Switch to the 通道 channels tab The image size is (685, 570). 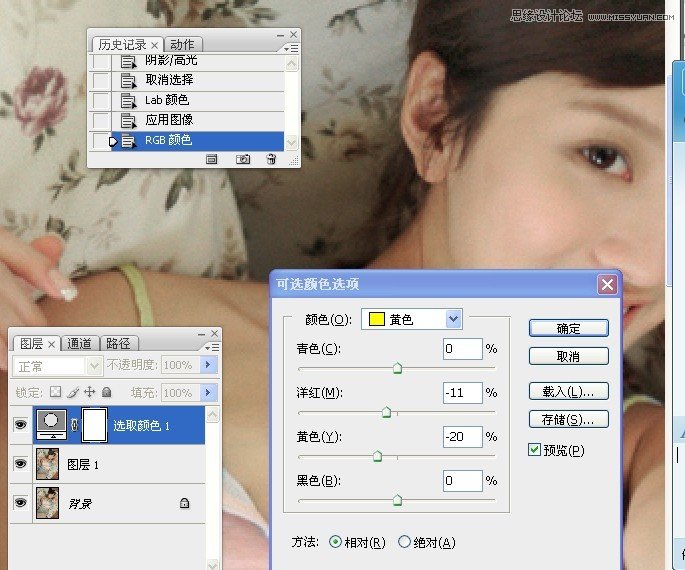click(79, 343)
